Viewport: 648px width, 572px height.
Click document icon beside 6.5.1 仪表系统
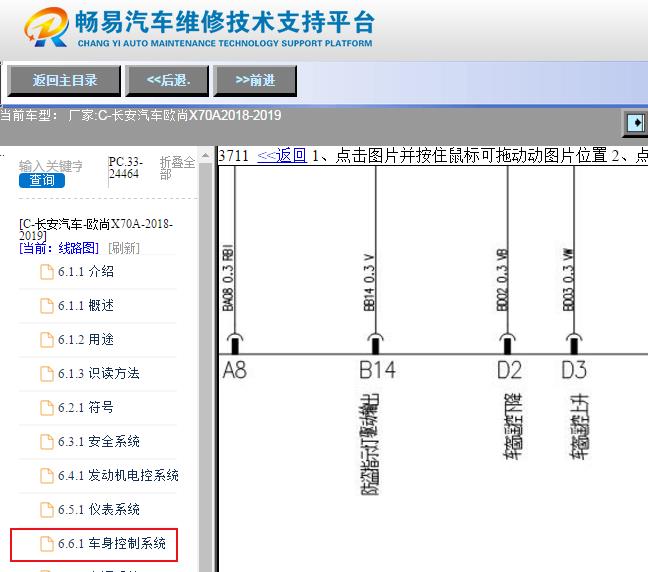coord(47,510)
